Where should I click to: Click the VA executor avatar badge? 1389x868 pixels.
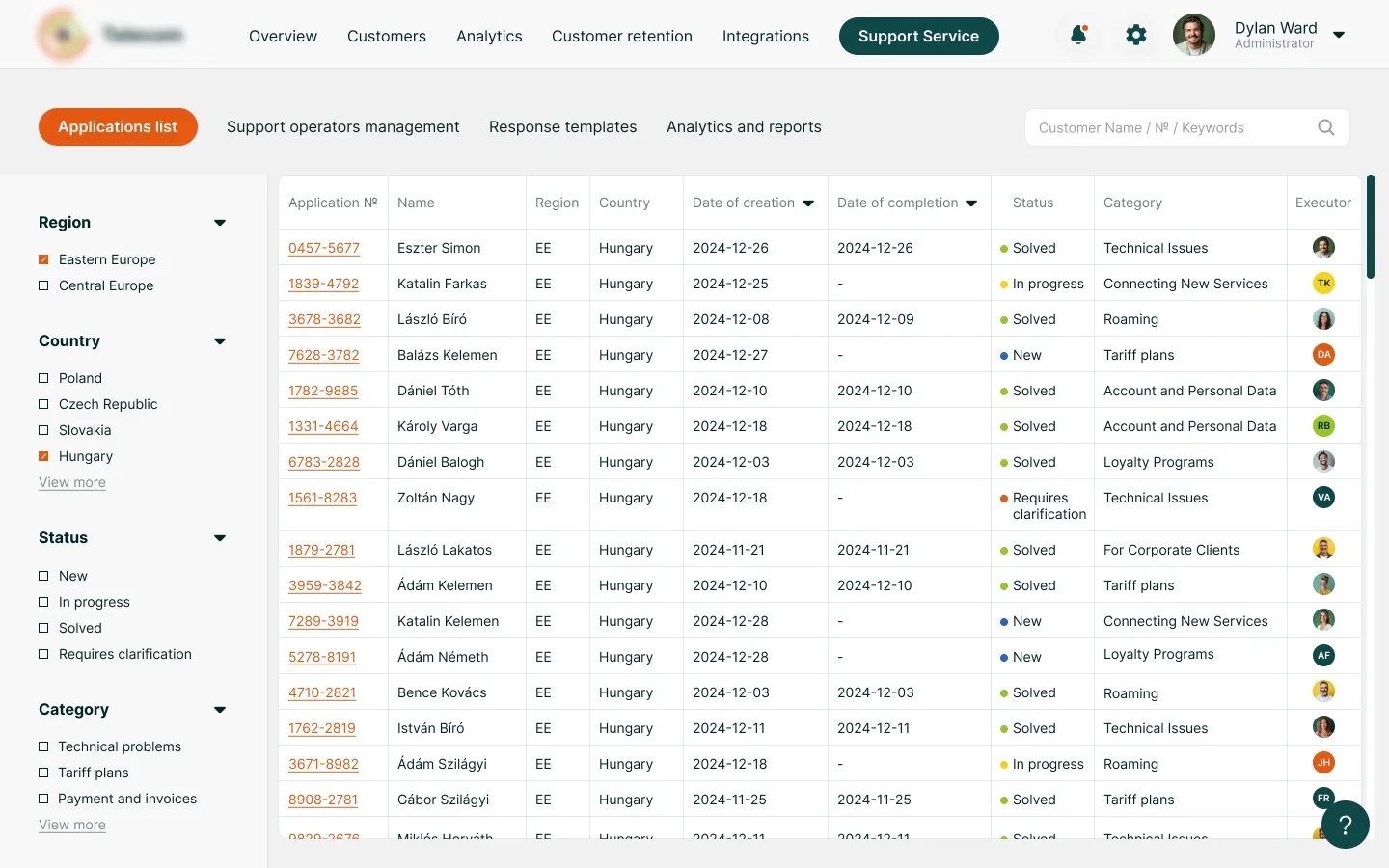(x=1323, y=498)
